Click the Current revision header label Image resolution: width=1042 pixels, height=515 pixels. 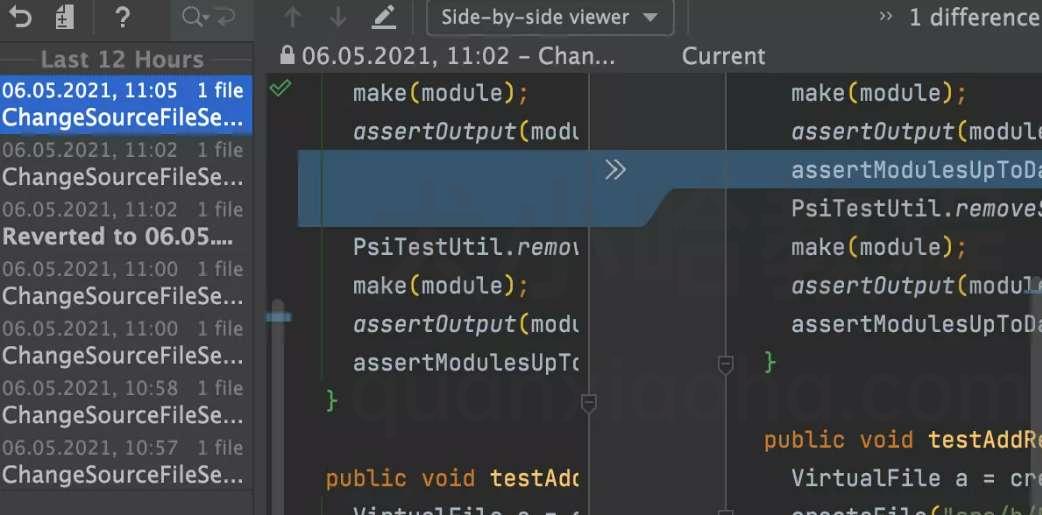point(724,56)
